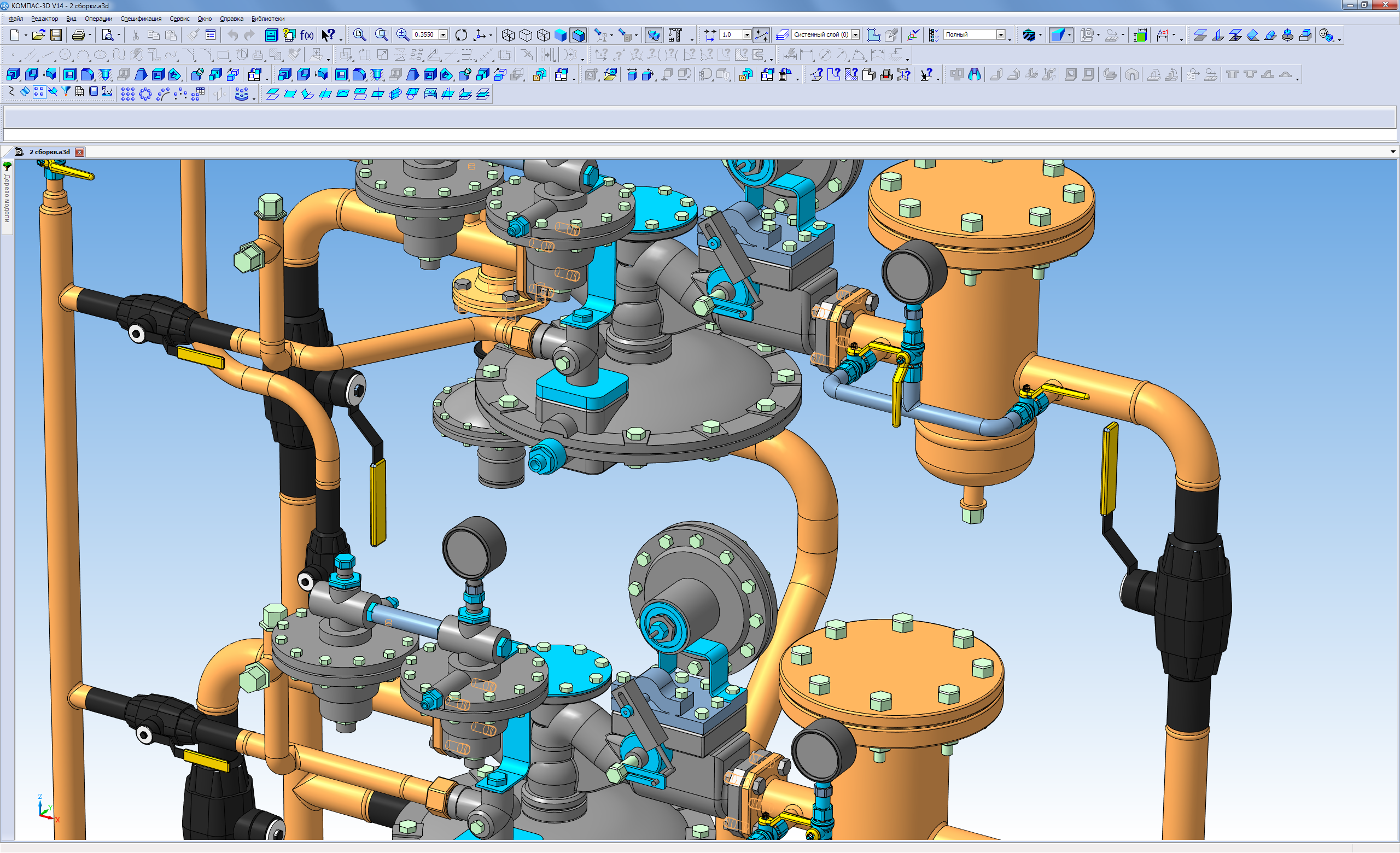Open the Операции menu
The image size is (1400, 853).
pyautogui.click(x=98, y=19)
